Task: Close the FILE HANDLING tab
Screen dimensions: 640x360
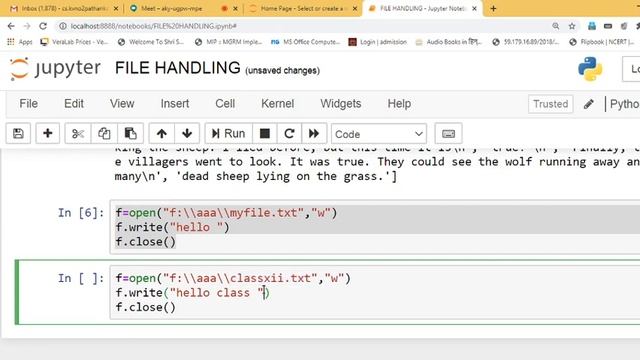Action: tap(474, 9)
